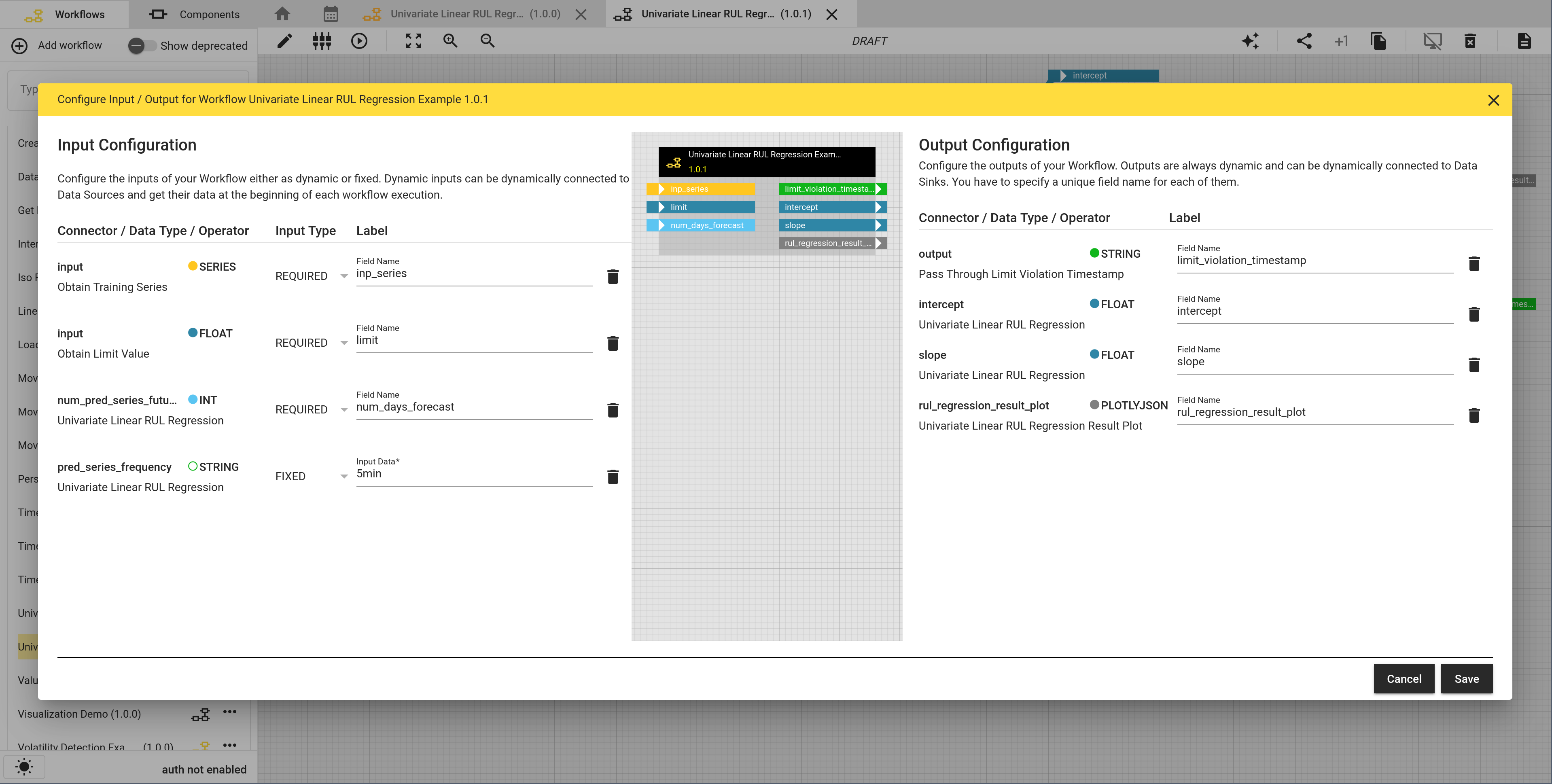Open the calendar dashboard icon tab
Viewport: 1552px width, 784px height.
point(331,14)
